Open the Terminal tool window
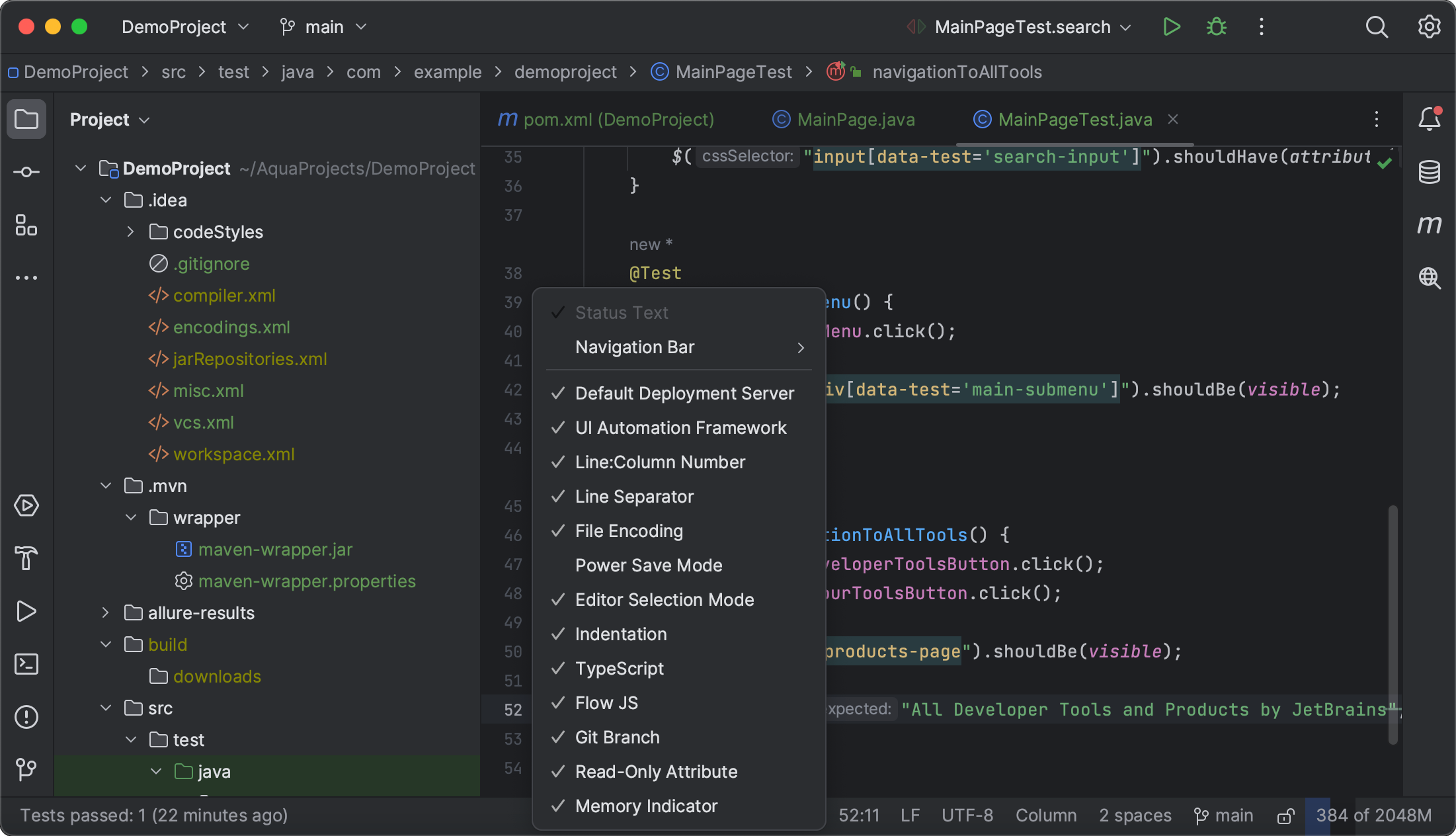The height and width of the screenshot is (836, 1456). pyautogui.click(x=26, y=664)
